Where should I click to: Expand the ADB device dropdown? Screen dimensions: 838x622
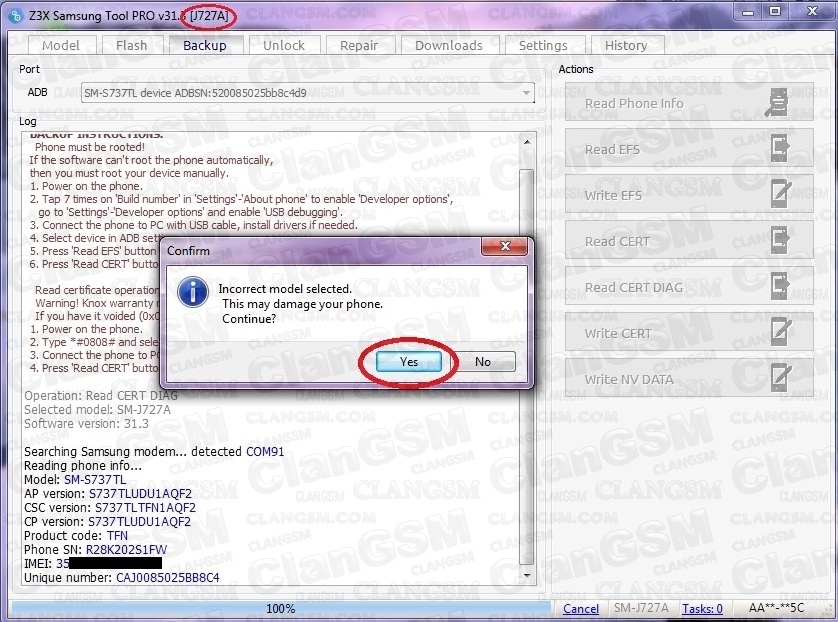pos(526,93)
